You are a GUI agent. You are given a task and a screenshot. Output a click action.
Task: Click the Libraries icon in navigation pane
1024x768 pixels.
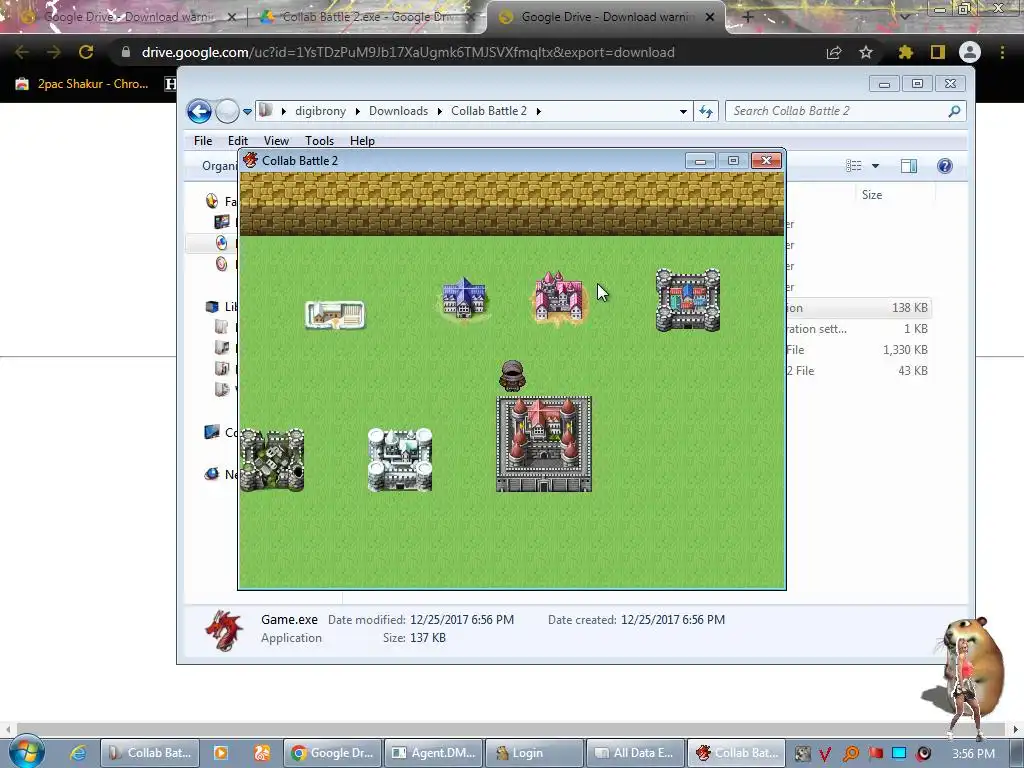pyautogui.click(x=212, y=306)
